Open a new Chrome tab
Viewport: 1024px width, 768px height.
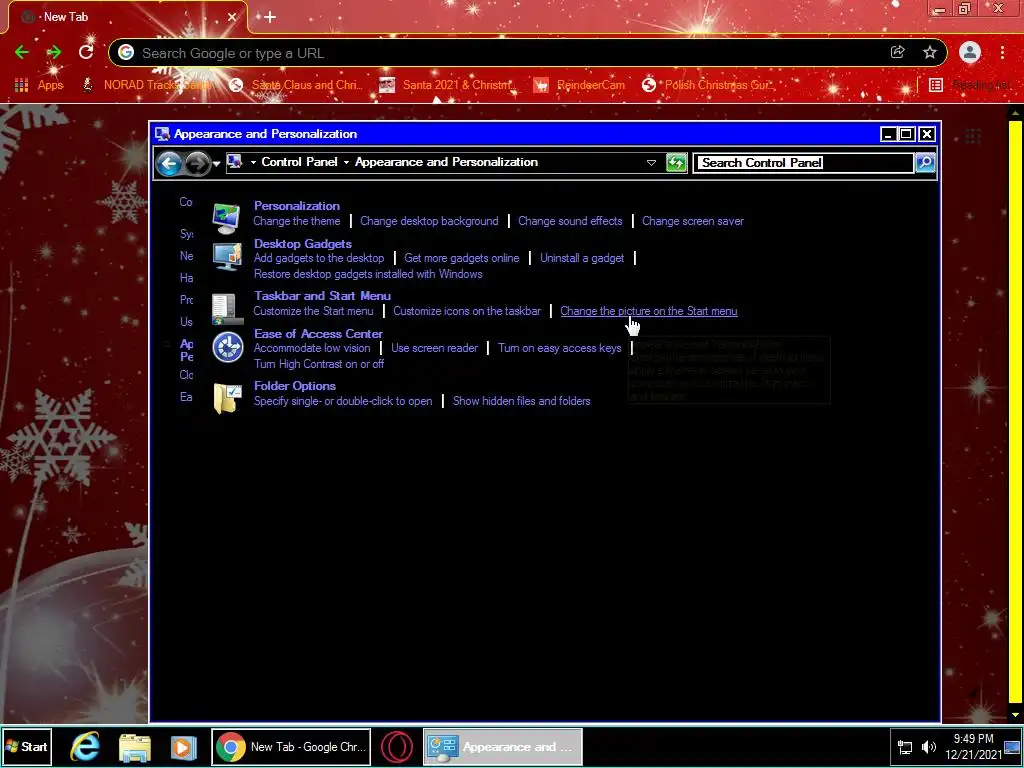click(270, 18)
